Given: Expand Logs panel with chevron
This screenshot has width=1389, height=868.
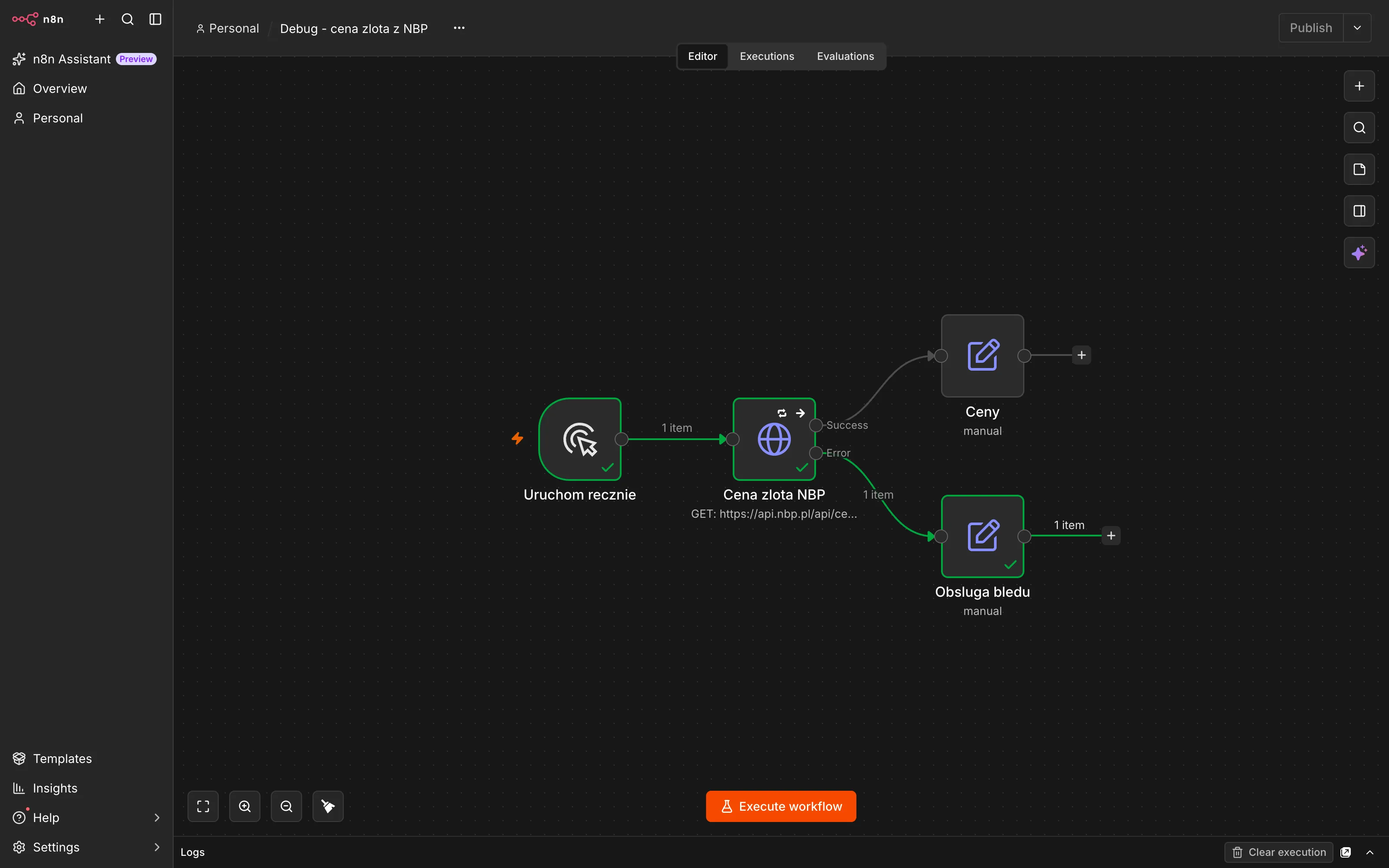Looking at the screenshot, I should [1370, 852].
